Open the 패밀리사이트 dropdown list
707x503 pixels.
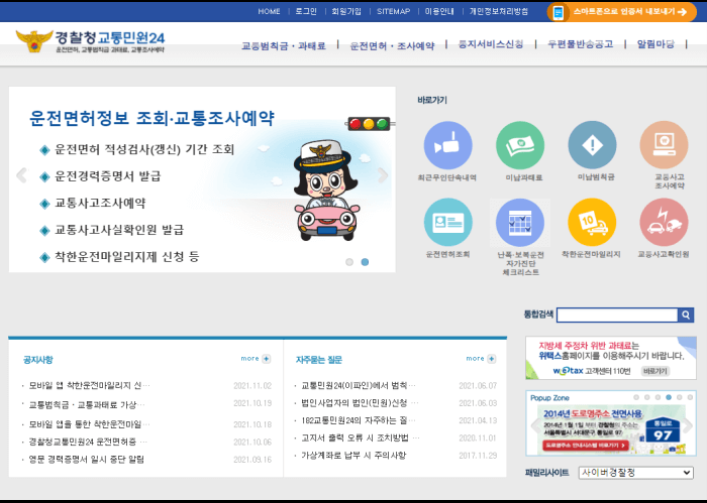(636, 473)
